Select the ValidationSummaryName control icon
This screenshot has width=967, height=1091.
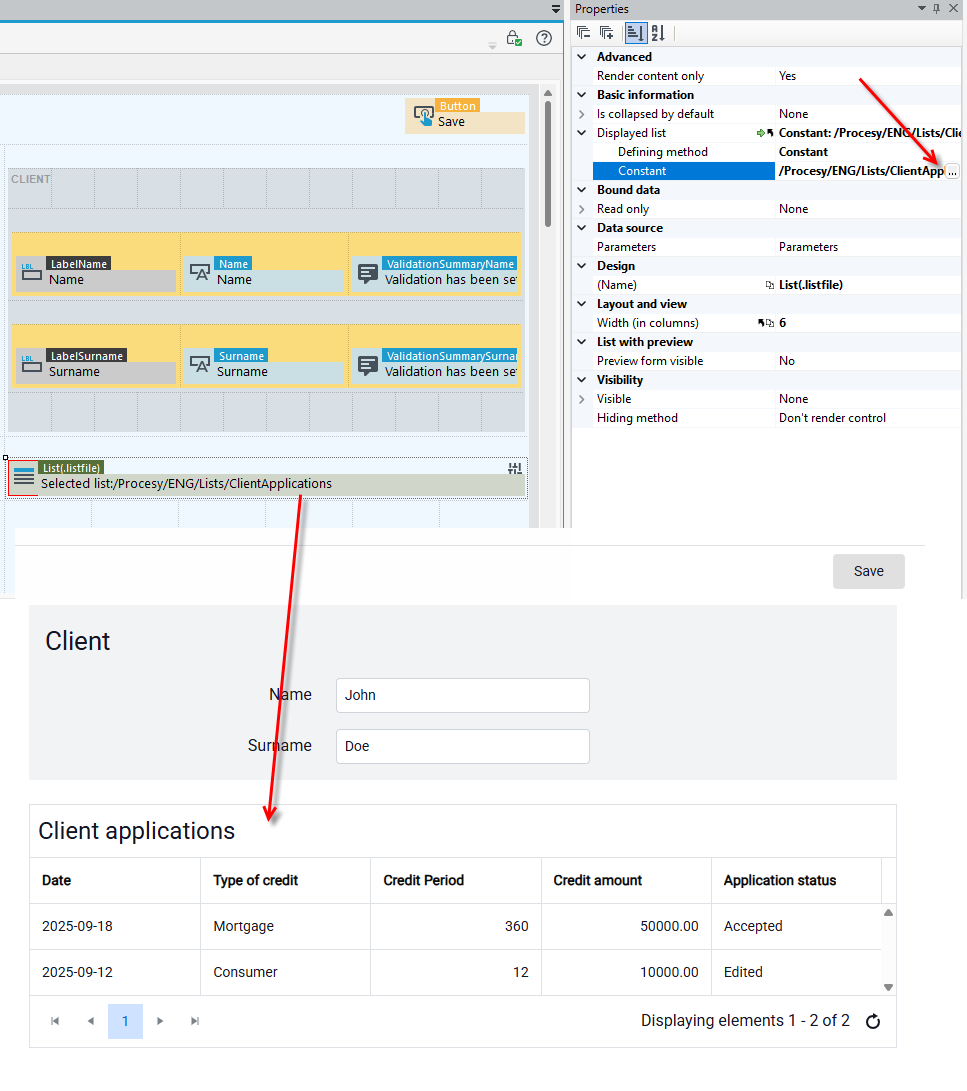coord(368,272)
